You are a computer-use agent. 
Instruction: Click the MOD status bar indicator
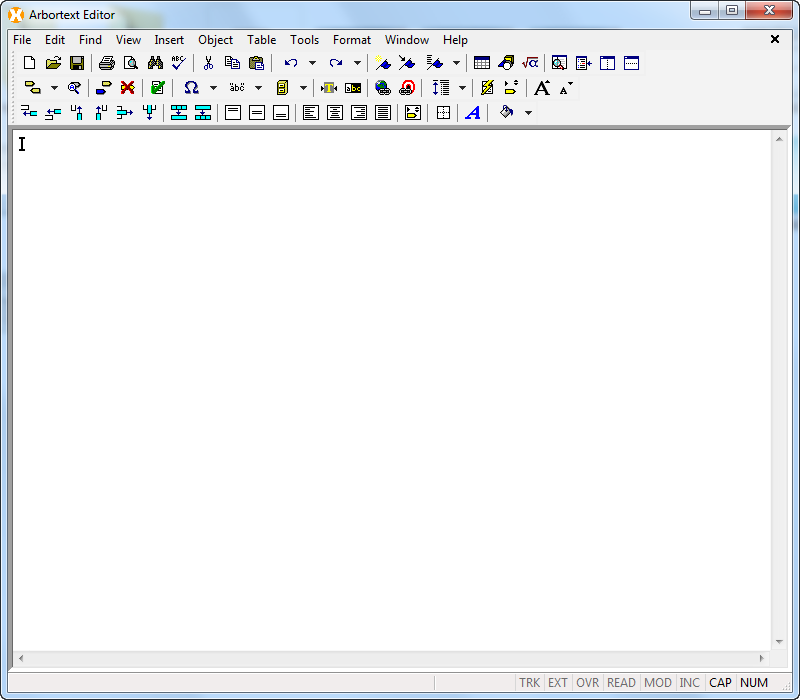[x=658, y=683]
